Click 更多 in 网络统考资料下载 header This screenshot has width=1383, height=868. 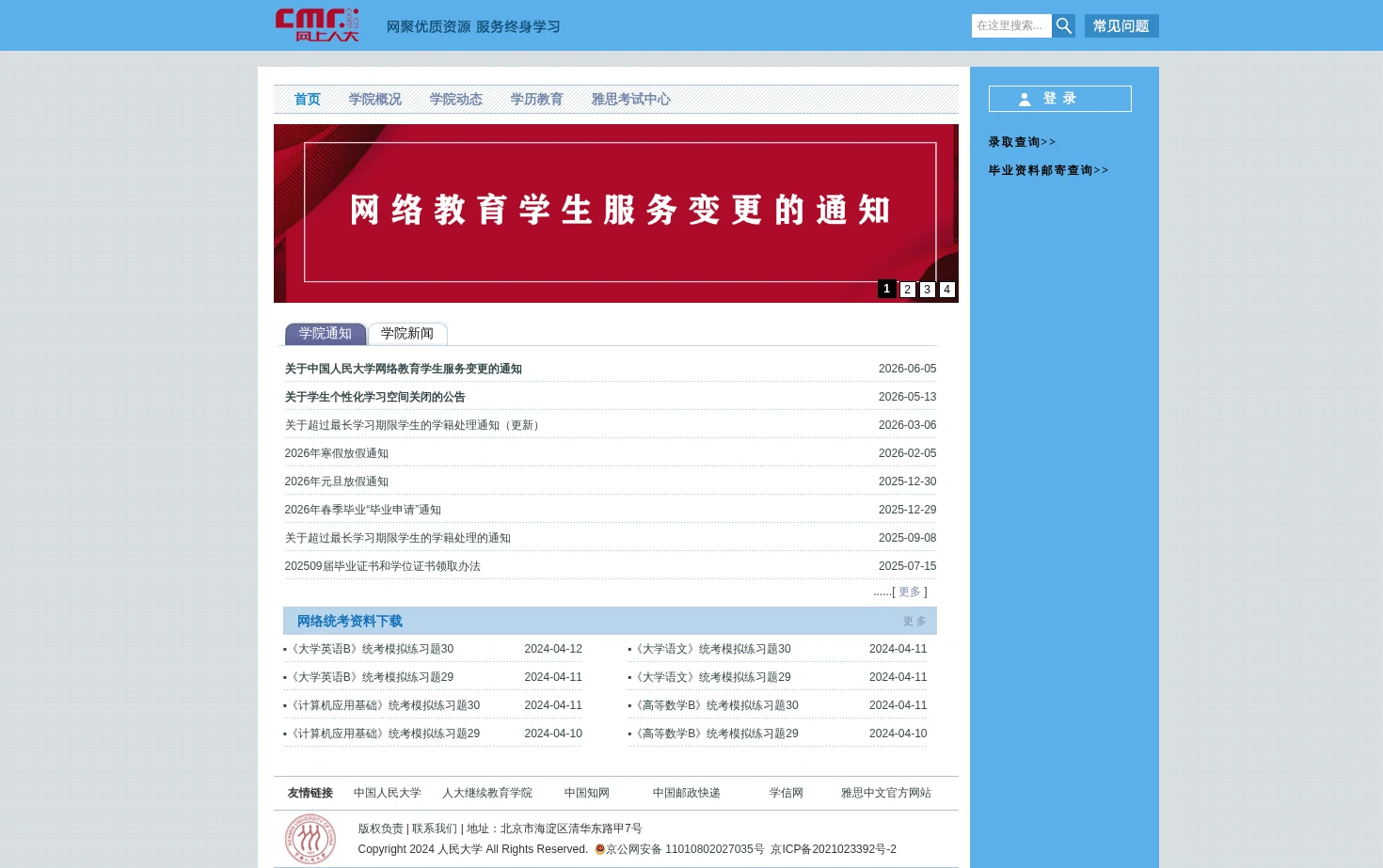[x=914, y=622]
